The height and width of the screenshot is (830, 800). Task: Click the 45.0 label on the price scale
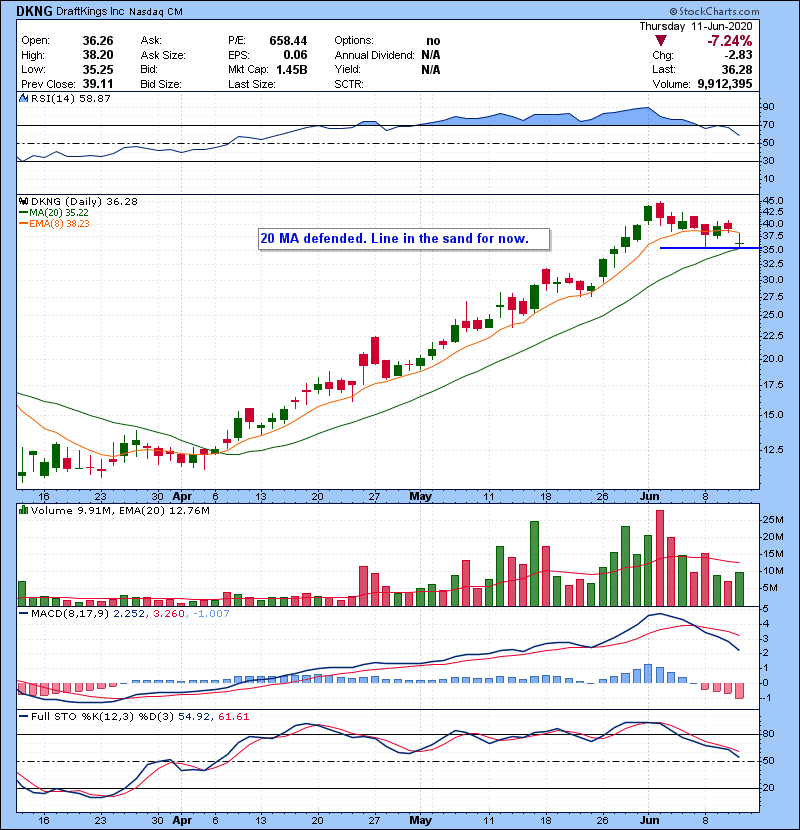click(x=772, y=201)
